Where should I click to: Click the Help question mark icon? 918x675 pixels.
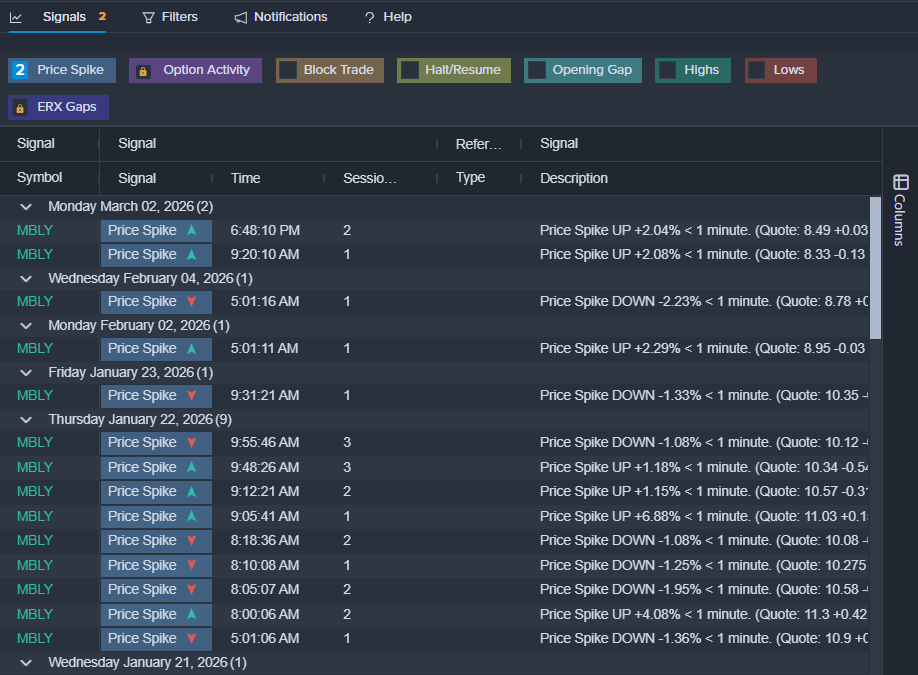coord(369,18)
